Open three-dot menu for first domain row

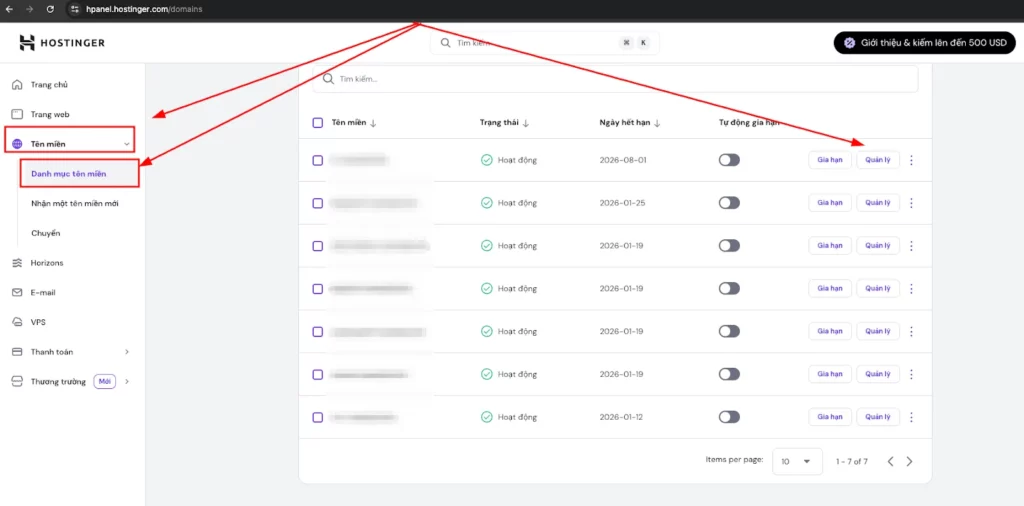tap(911, 160)
